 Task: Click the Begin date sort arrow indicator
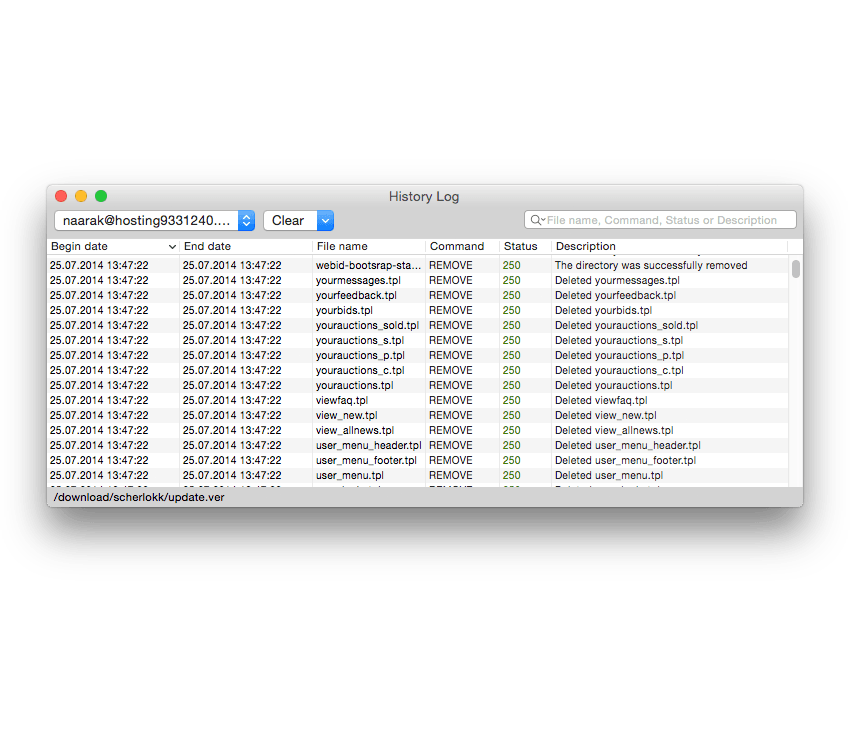coord(172,247)
